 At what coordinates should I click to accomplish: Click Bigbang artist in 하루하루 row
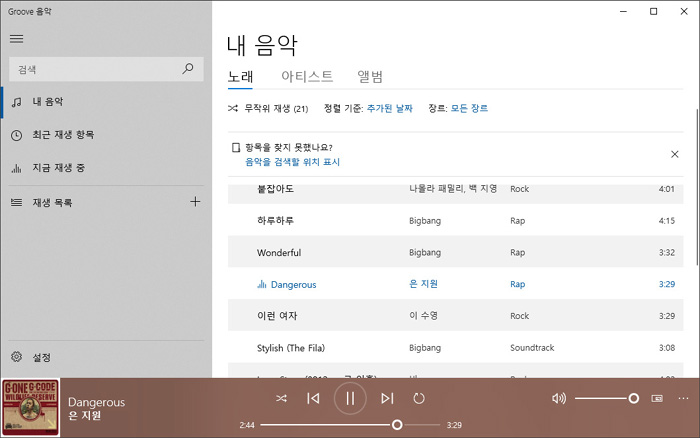click(x=425, y=221)
